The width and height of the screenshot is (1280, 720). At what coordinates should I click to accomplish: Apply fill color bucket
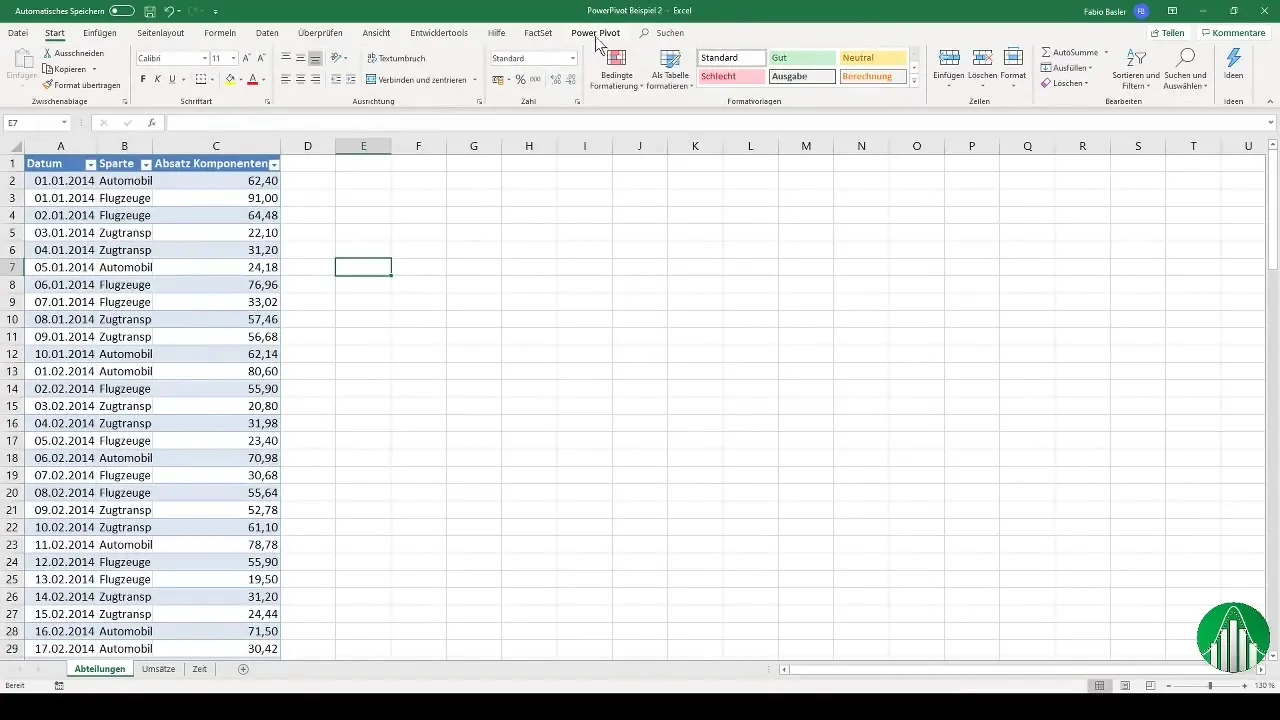[230, 79]
